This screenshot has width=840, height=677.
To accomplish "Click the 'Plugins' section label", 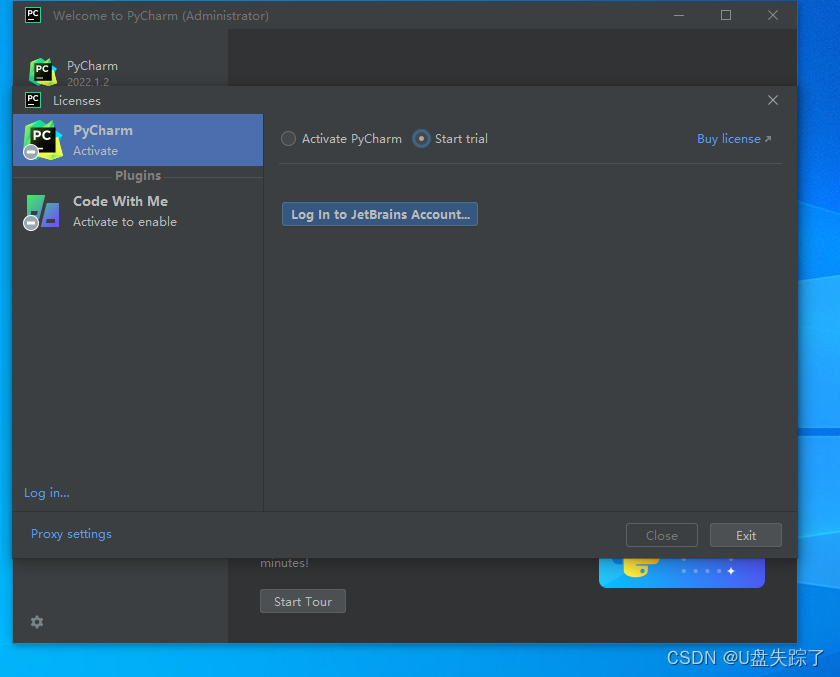I will point(138,176).
